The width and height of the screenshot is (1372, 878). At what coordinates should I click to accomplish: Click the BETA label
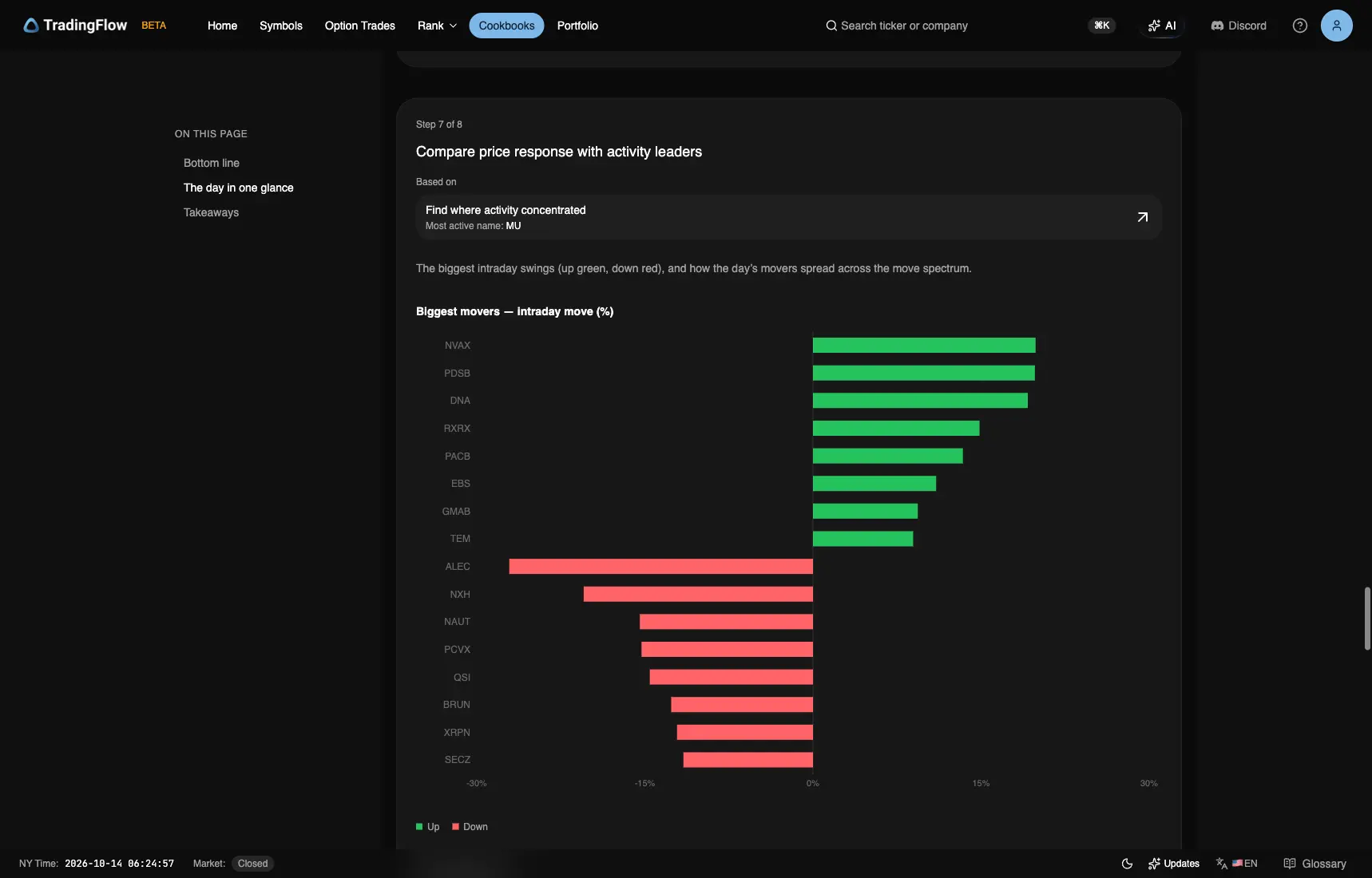point(154,26)
